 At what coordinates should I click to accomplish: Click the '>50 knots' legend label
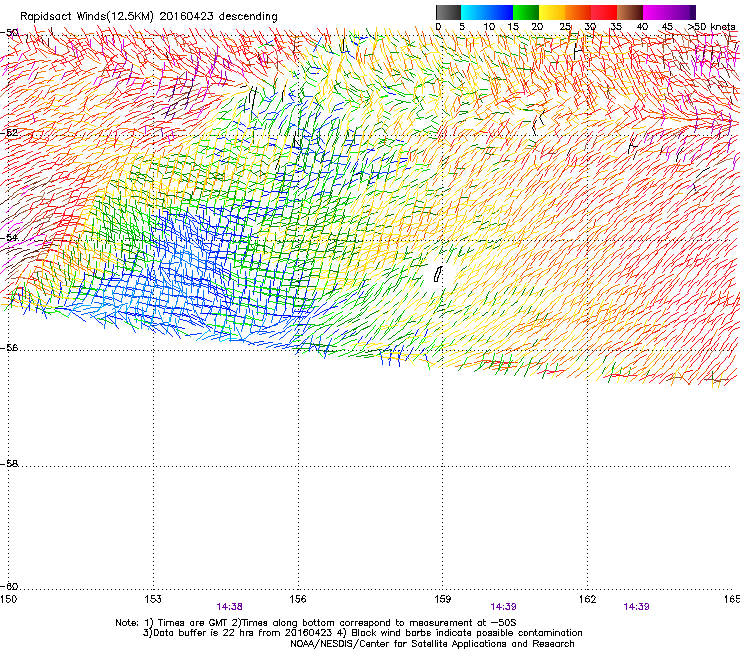click(711, 27)
